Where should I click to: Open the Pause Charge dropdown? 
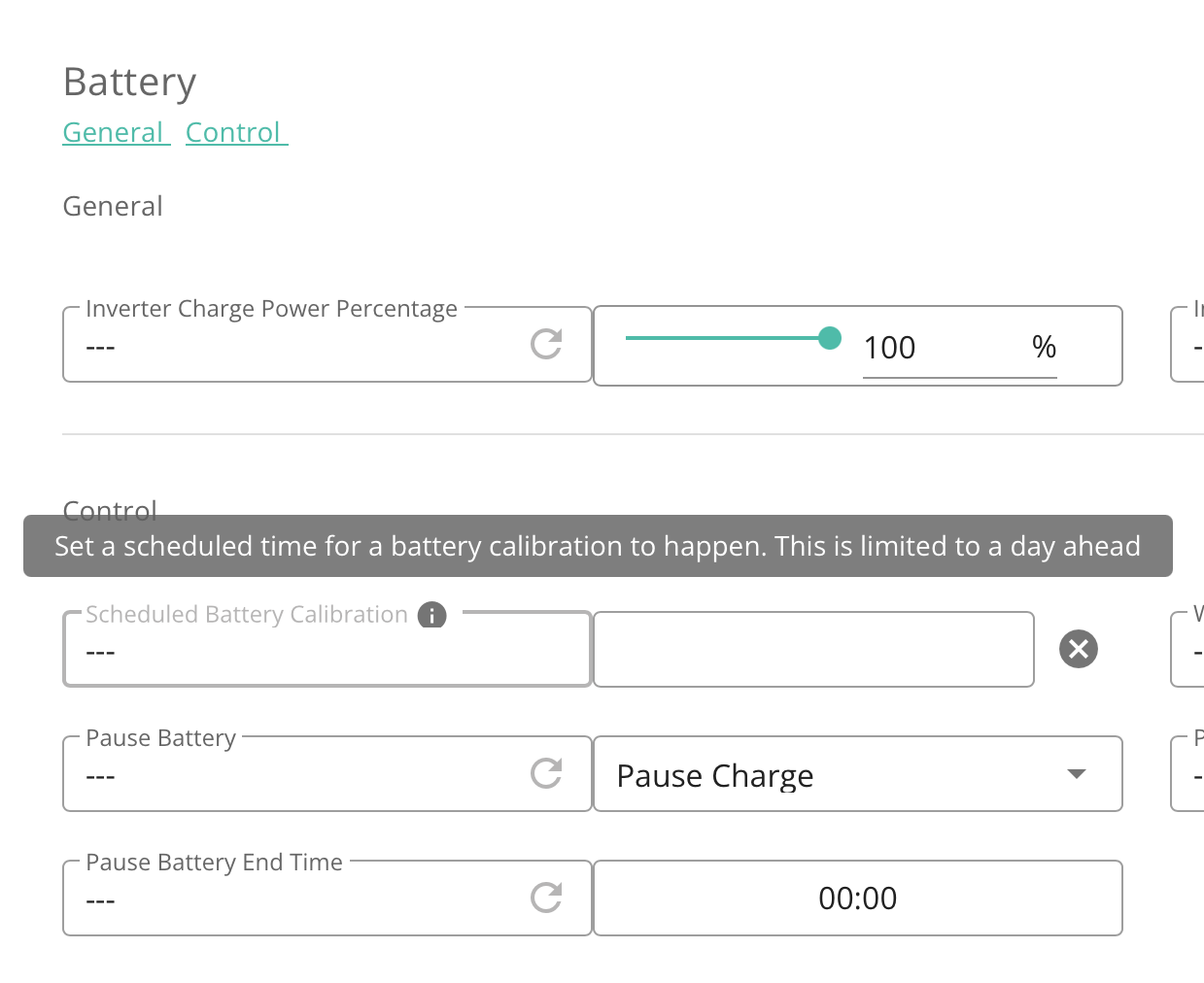[858, 774]
